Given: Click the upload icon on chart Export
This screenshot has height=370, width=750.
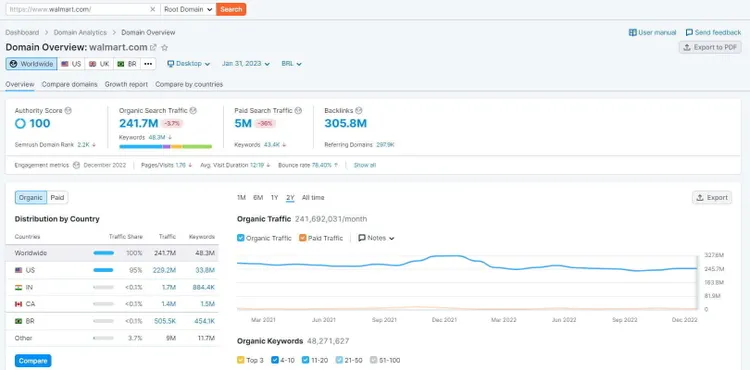Looking at the screenshot, I should (700, 197).
